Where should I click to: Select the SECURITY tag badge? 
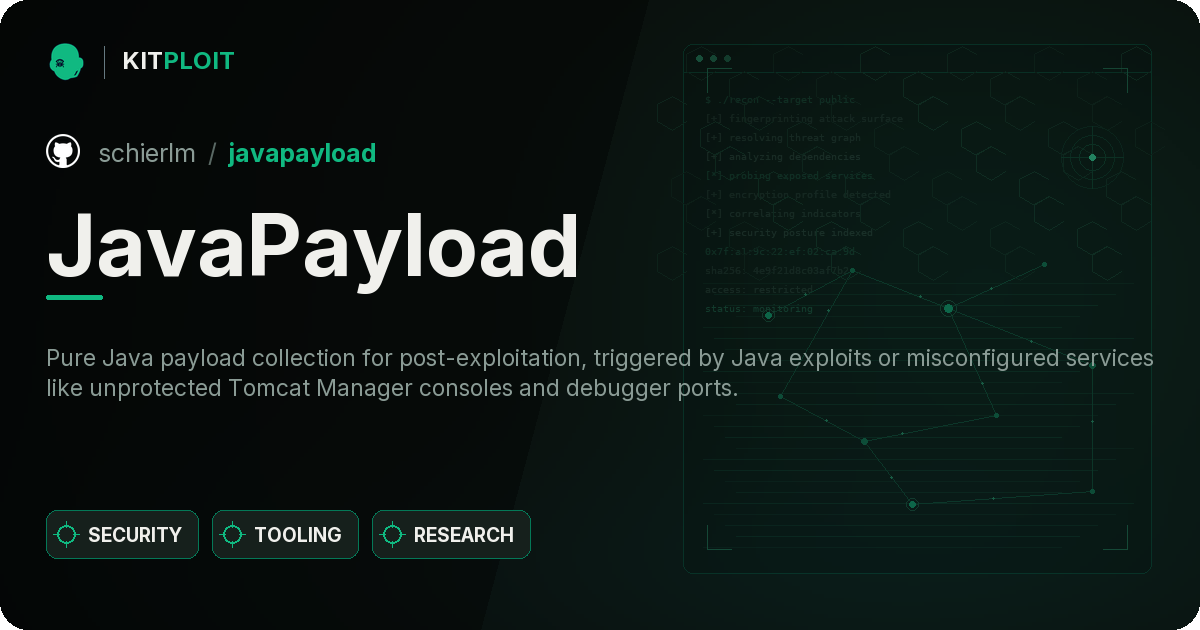pos(122,535)
